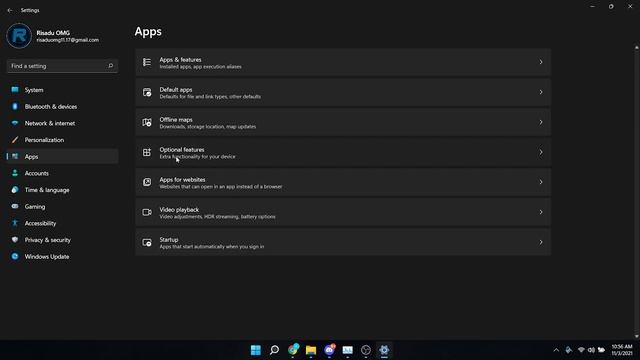The height and width of the screenshot is (360, 640).
Task: Select System in the sidebar
Action: 62,90
